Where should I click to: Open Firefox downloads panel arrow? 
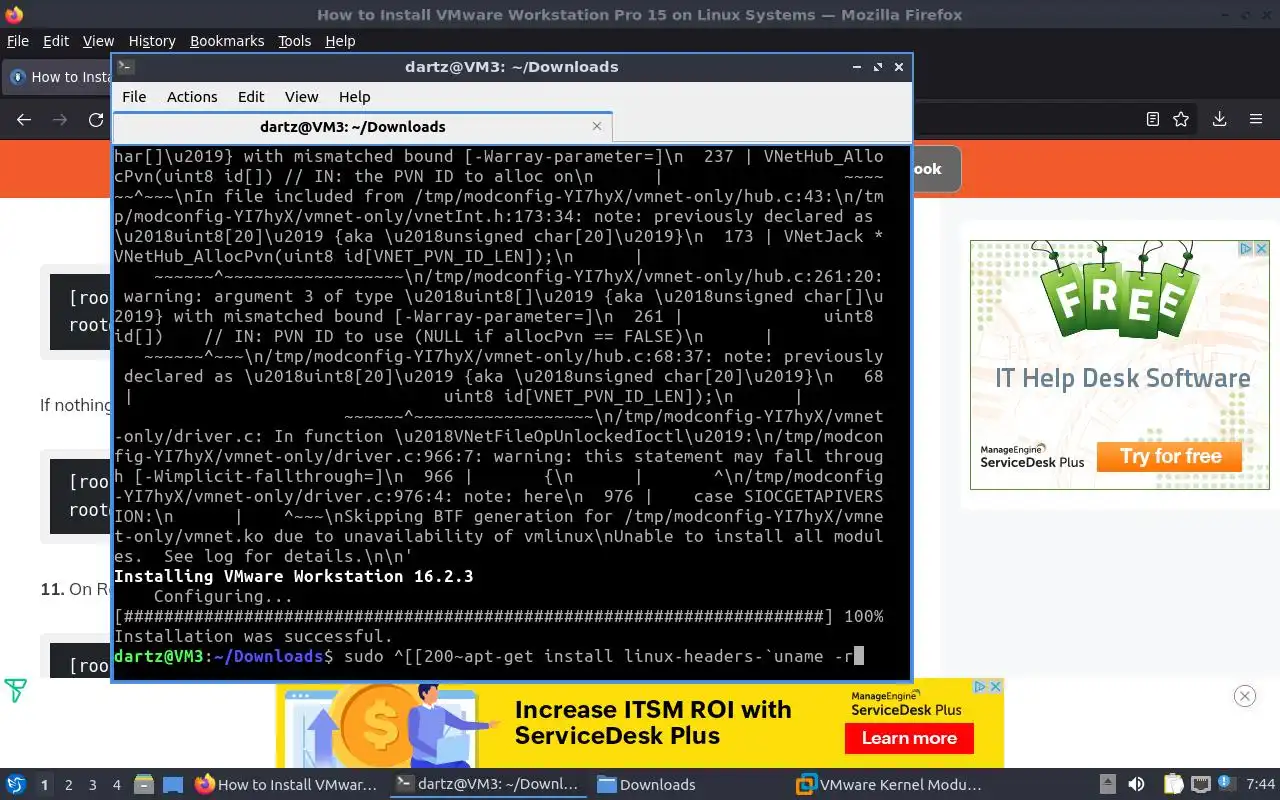pos(1220,119)
